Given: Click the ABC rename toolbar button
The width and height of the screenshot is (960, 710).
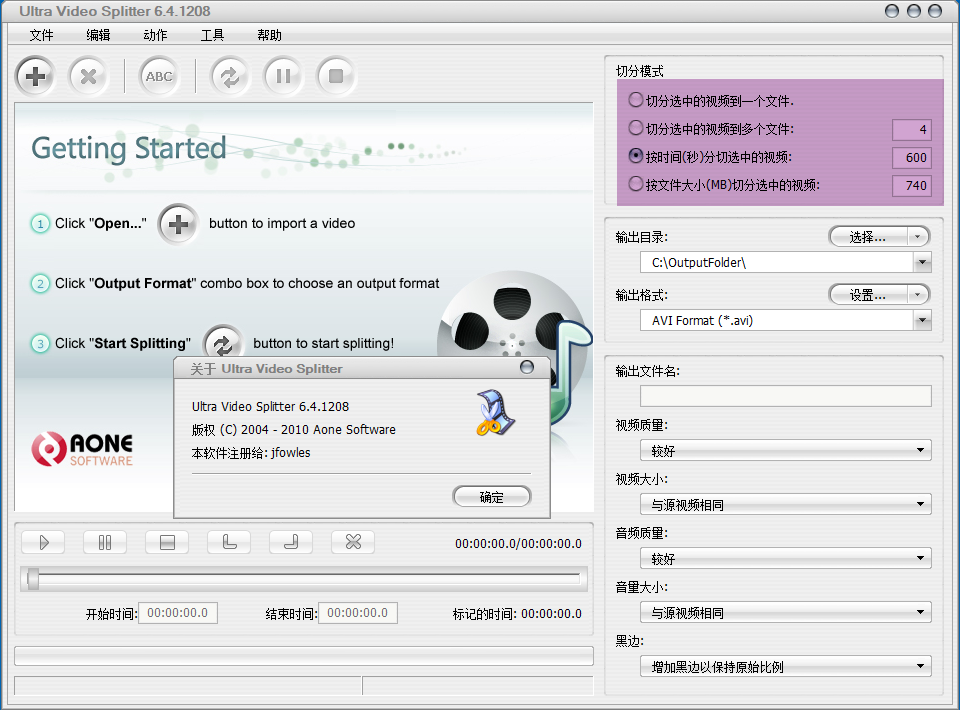Looking at the screenshot, I should click(159, 77).
